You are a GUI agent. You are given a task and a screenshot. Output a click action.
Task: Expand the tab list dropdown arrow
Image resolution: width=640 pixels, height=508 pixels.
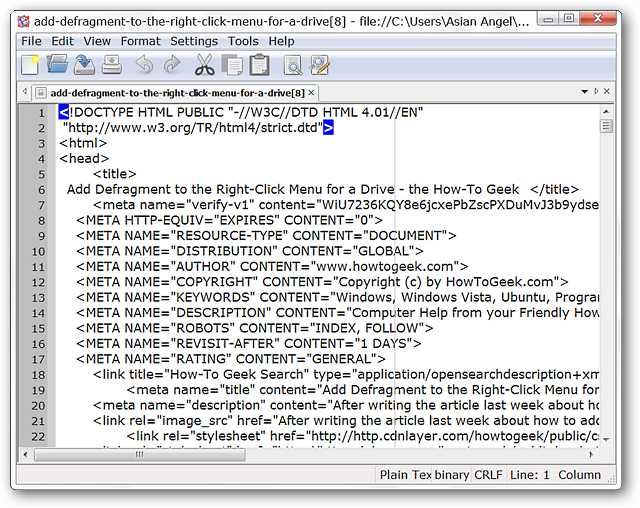[x=585, y=92]
